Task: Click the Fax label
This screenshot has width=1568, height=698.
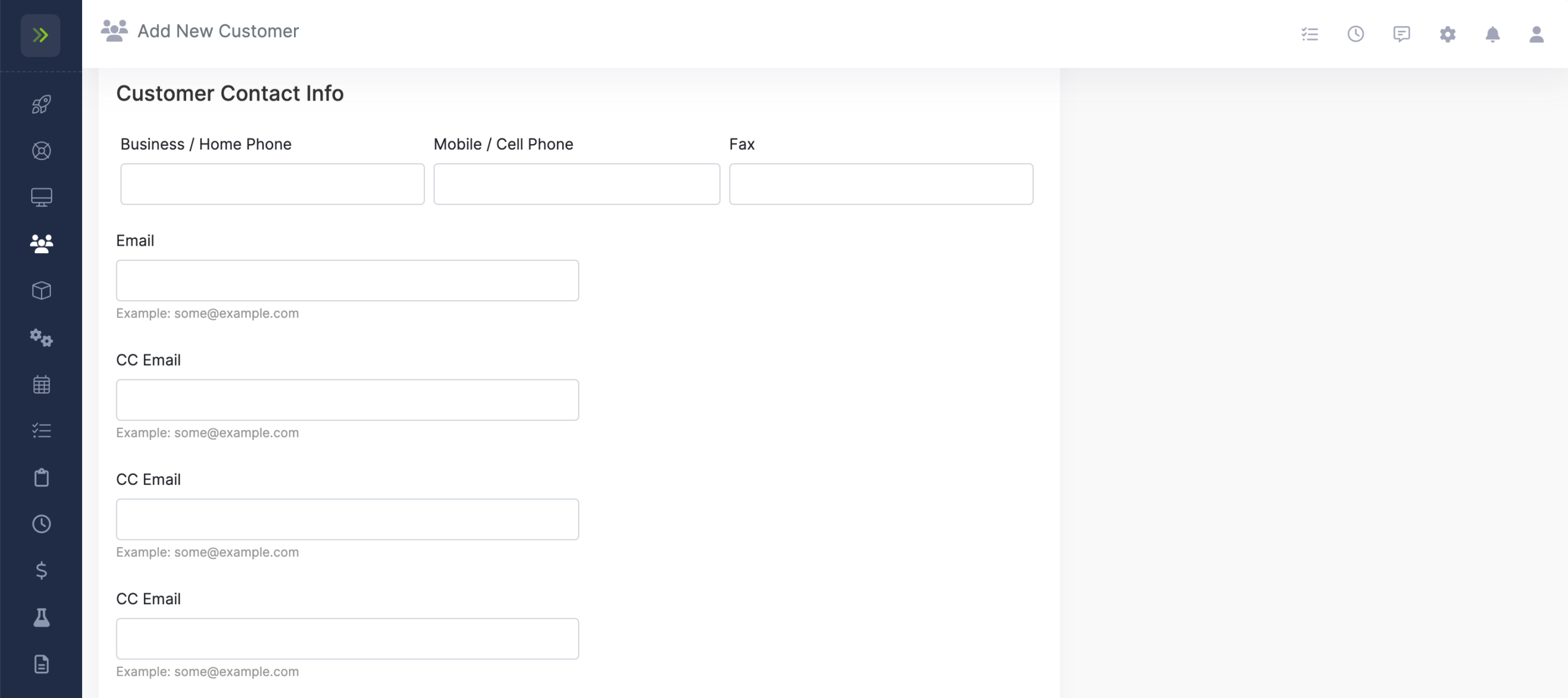Action: [x=742, y=144]
